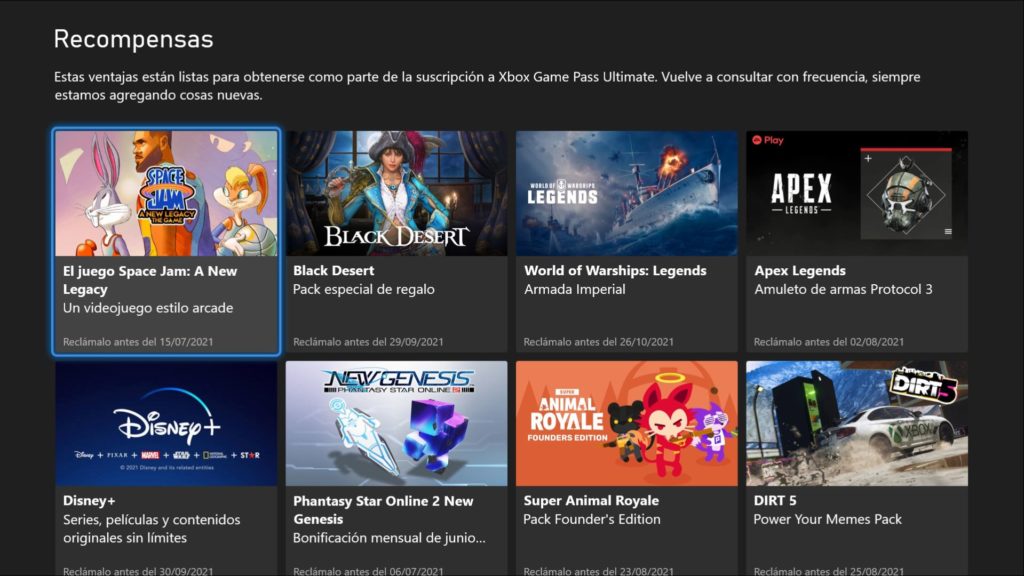This screenshot has width=1024, height=576.
Task: Click the "Armada Imperial" description
Action: pyautogui.click(x=575, y=289)
